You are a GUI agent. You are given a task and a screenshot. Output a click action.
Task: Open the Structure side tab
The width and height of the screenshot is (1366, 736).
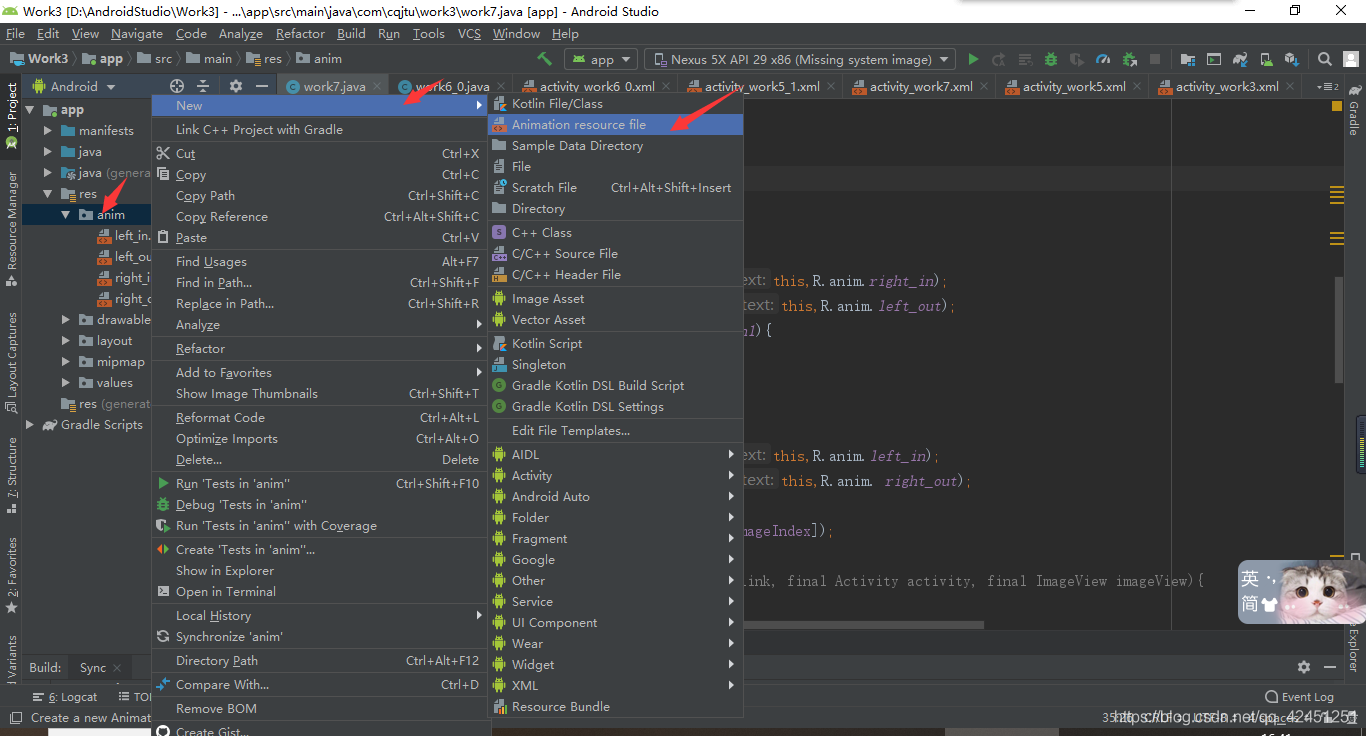click(11, 474)
